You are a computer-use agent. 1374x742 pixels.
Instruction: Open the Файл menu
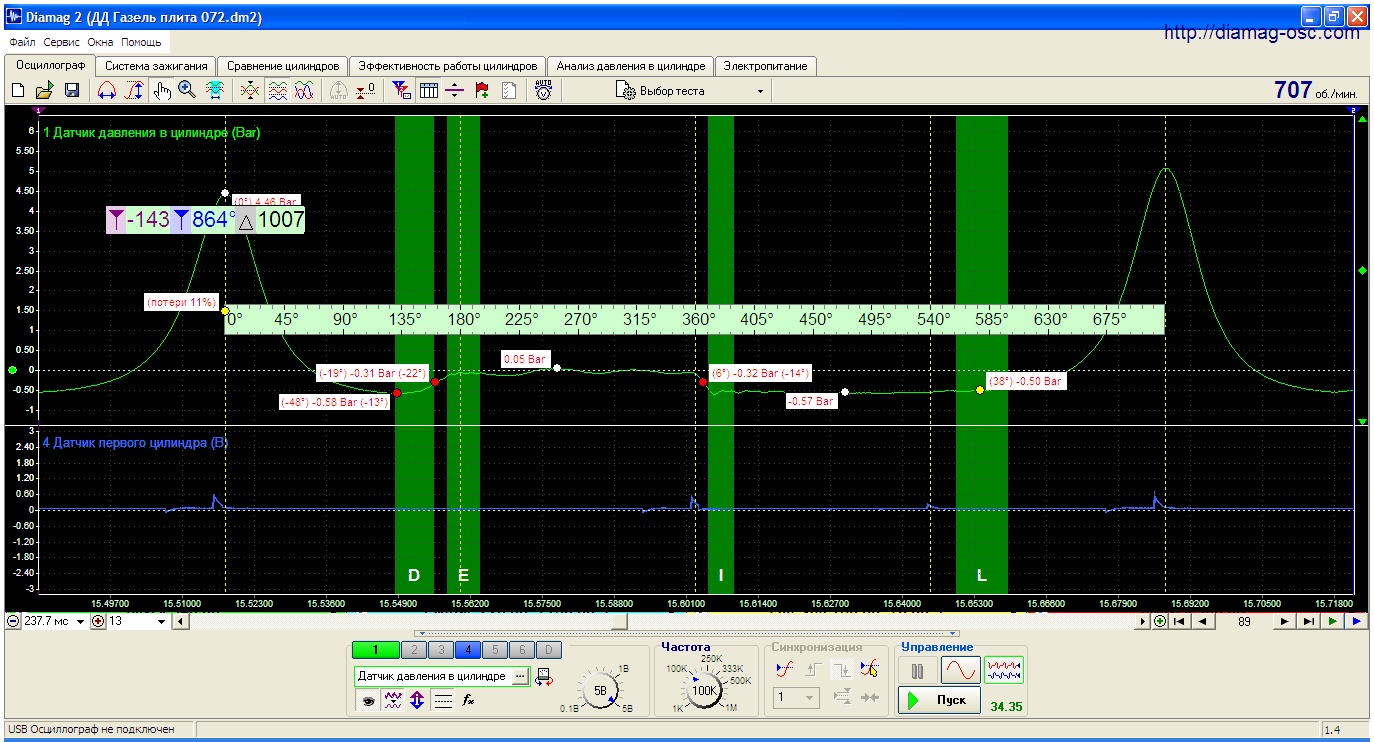[22, 43]
